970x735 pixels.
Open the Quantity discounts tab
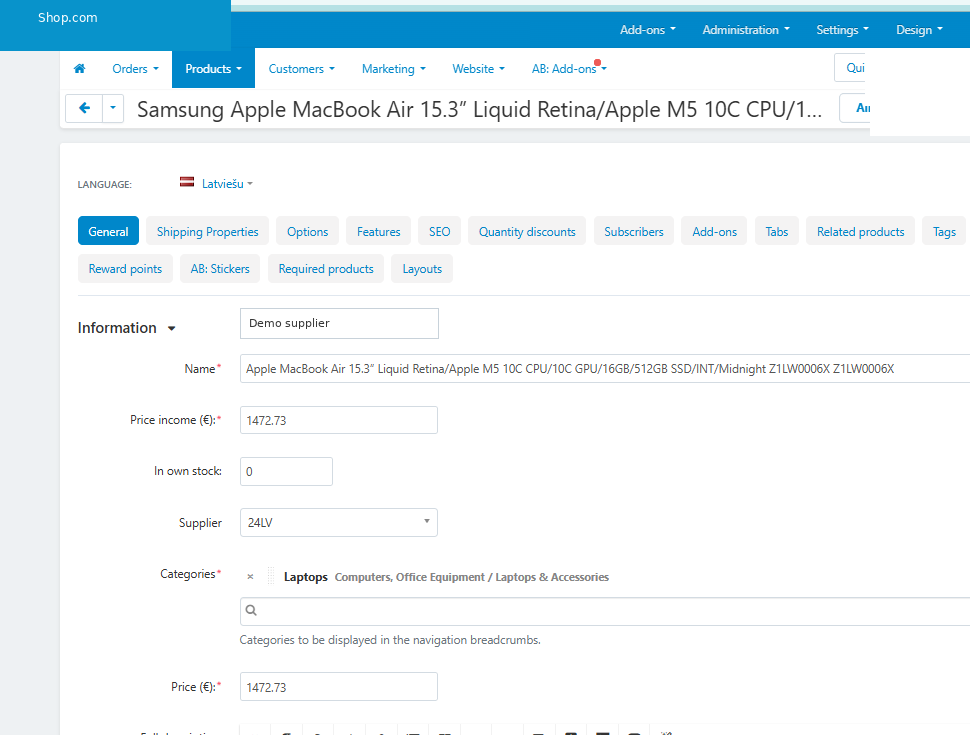(x=527, y=231)
